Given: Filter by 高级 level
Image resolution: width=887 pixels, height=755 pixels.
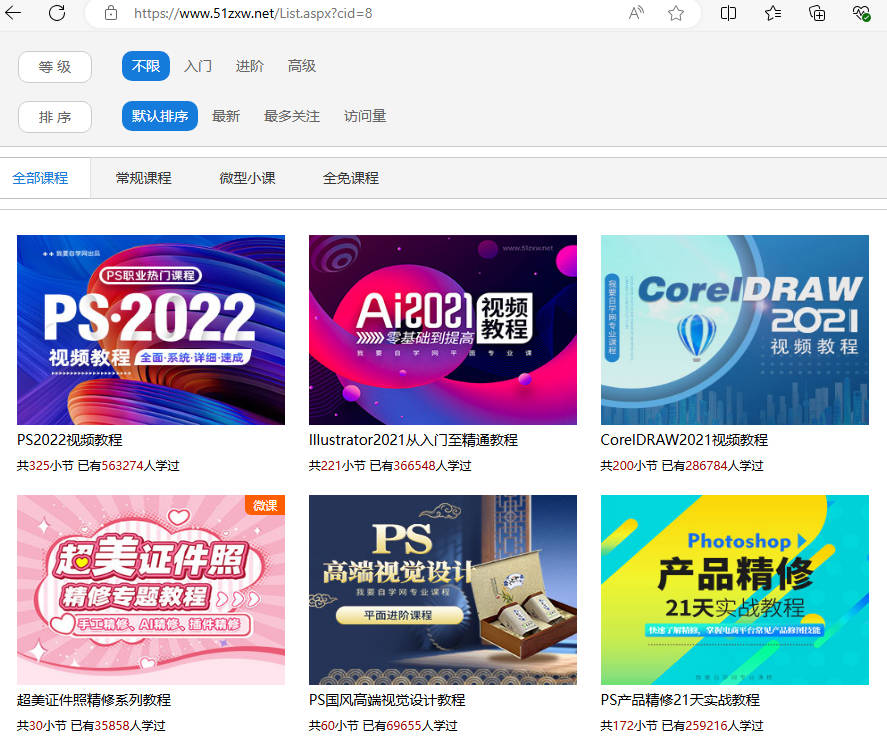Looking at the screenshot, I should [302, 66].
